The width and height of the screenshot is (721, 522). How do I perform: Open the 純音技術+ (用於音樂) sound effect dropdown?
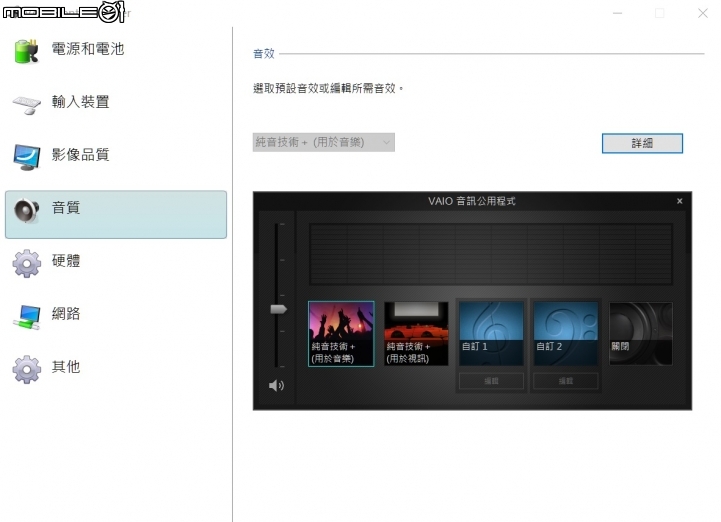click(x=324, y=143)
